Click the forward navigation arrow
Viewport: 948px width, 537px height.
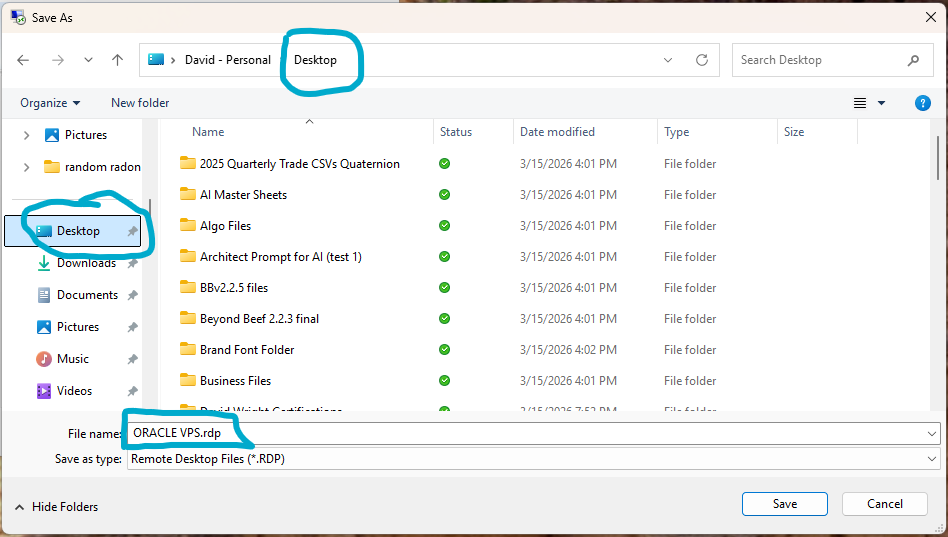58,60
